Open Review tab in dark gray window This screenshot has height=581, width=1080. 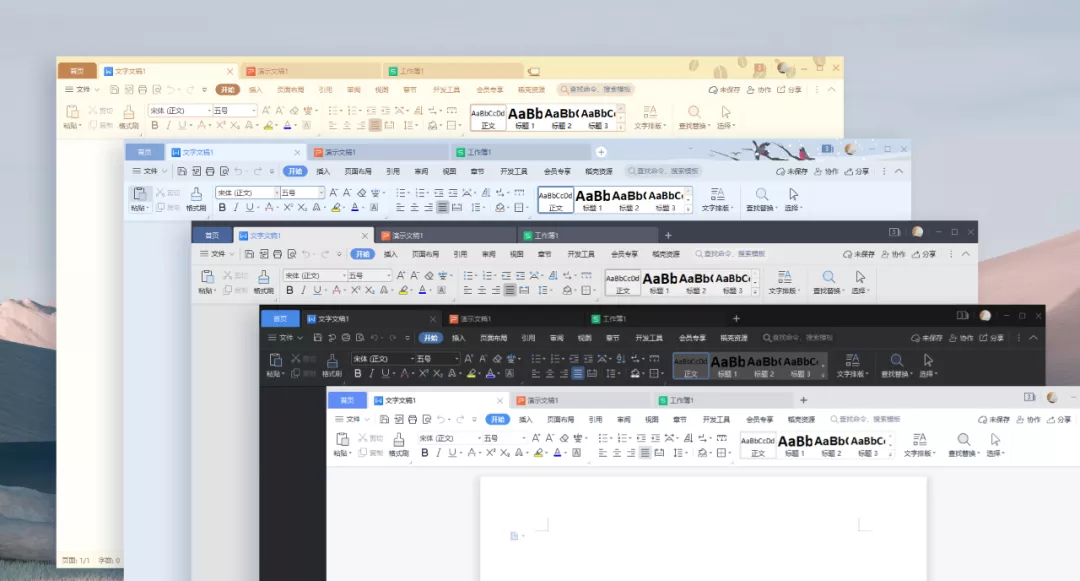coord(489,254)
